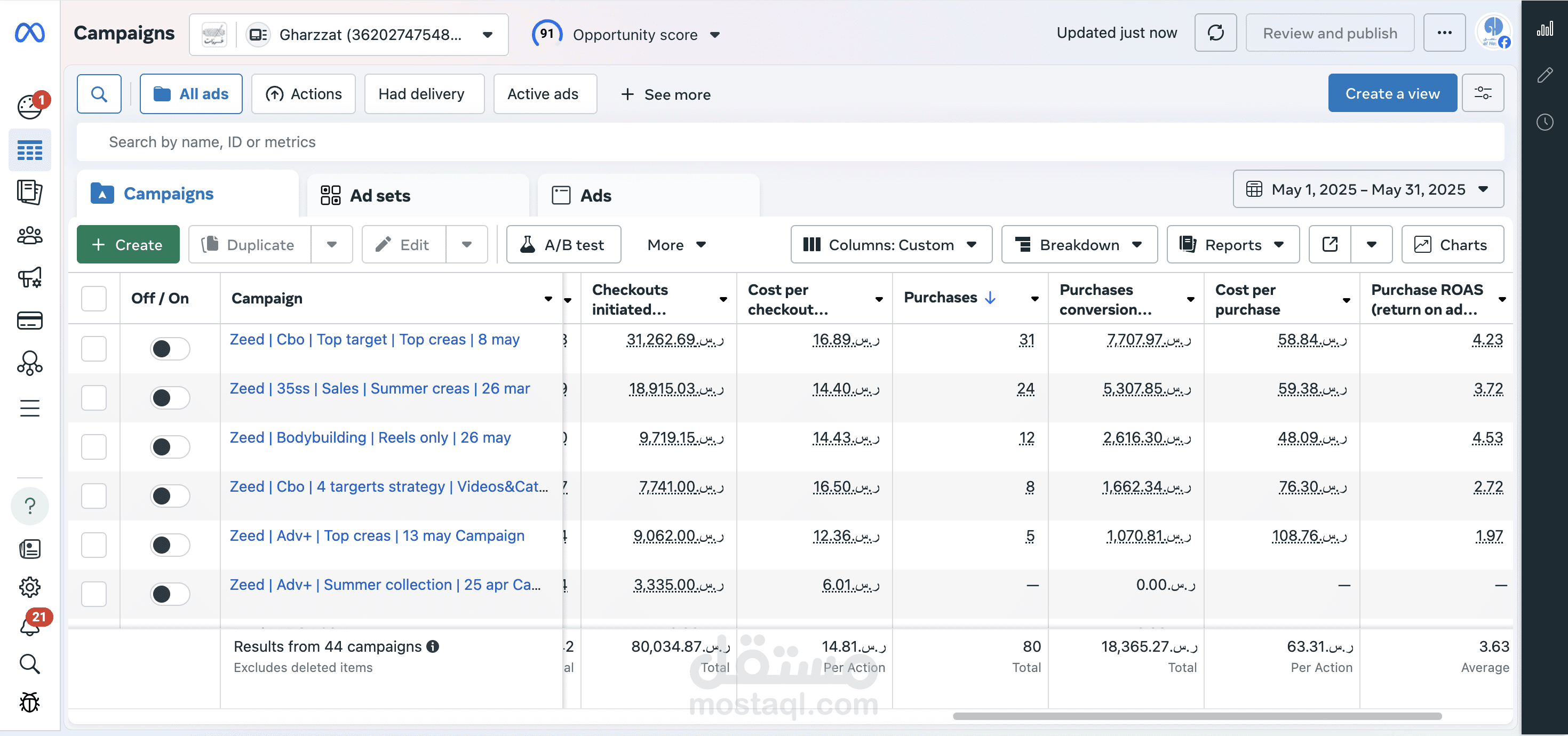Screen dimensions: 1568x736
Task: Toggle on Zeed Cbo Top target campaign
Action: coord(170,349)
